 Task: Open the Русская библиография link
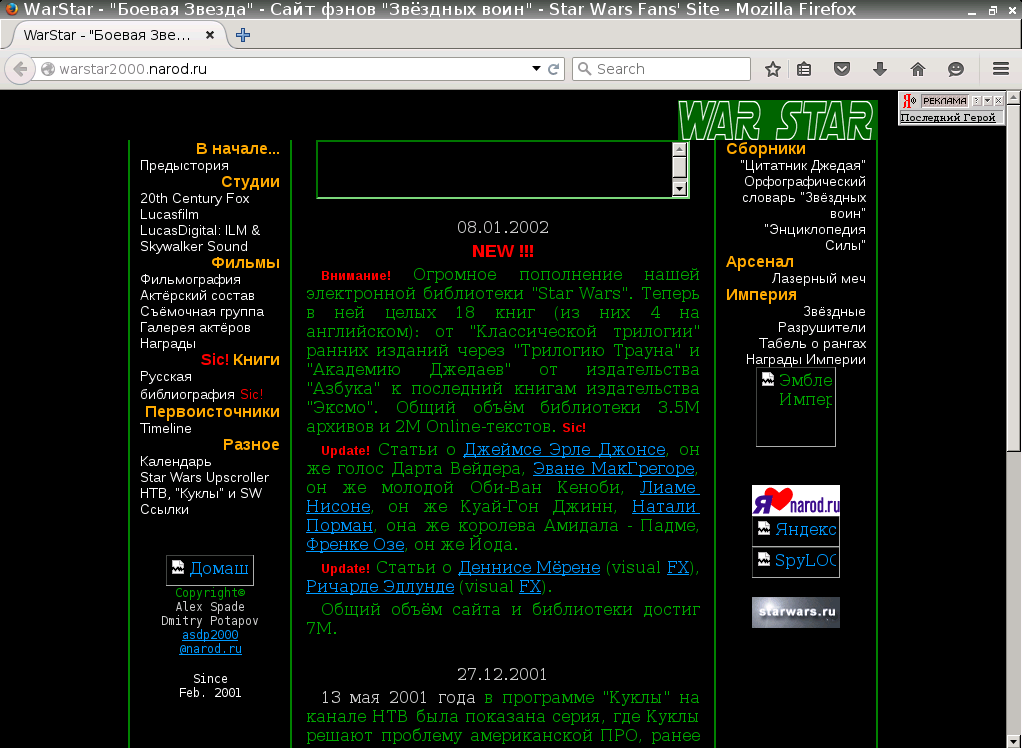(x=187, y=385)
